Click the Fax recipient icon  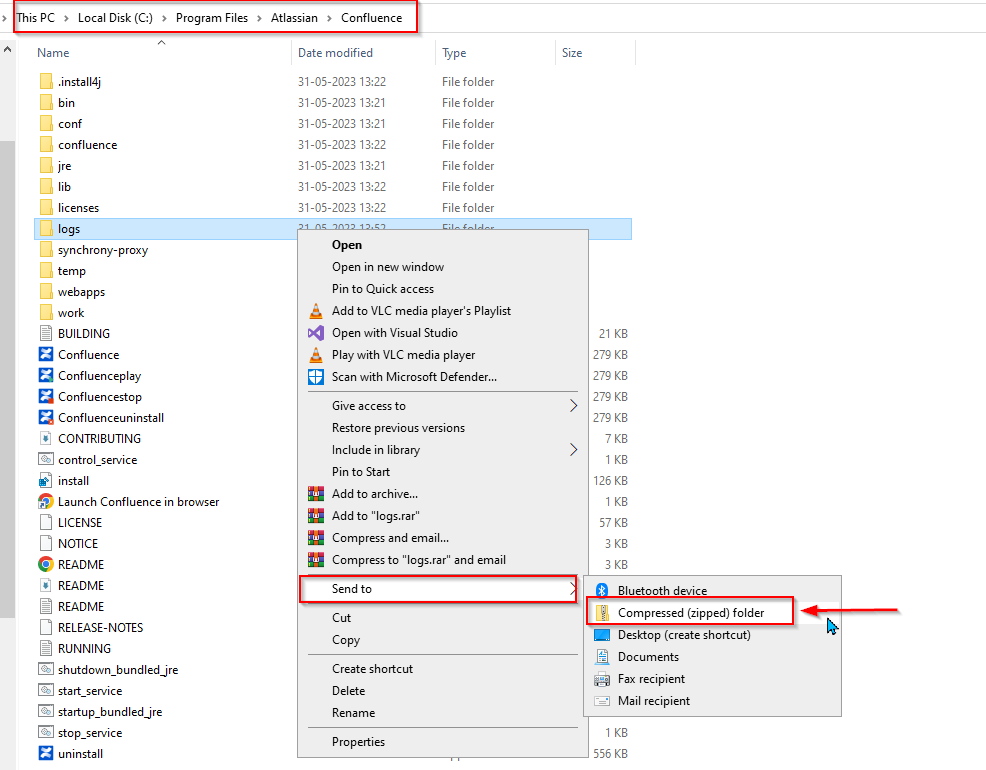click(x=602, y=679)
